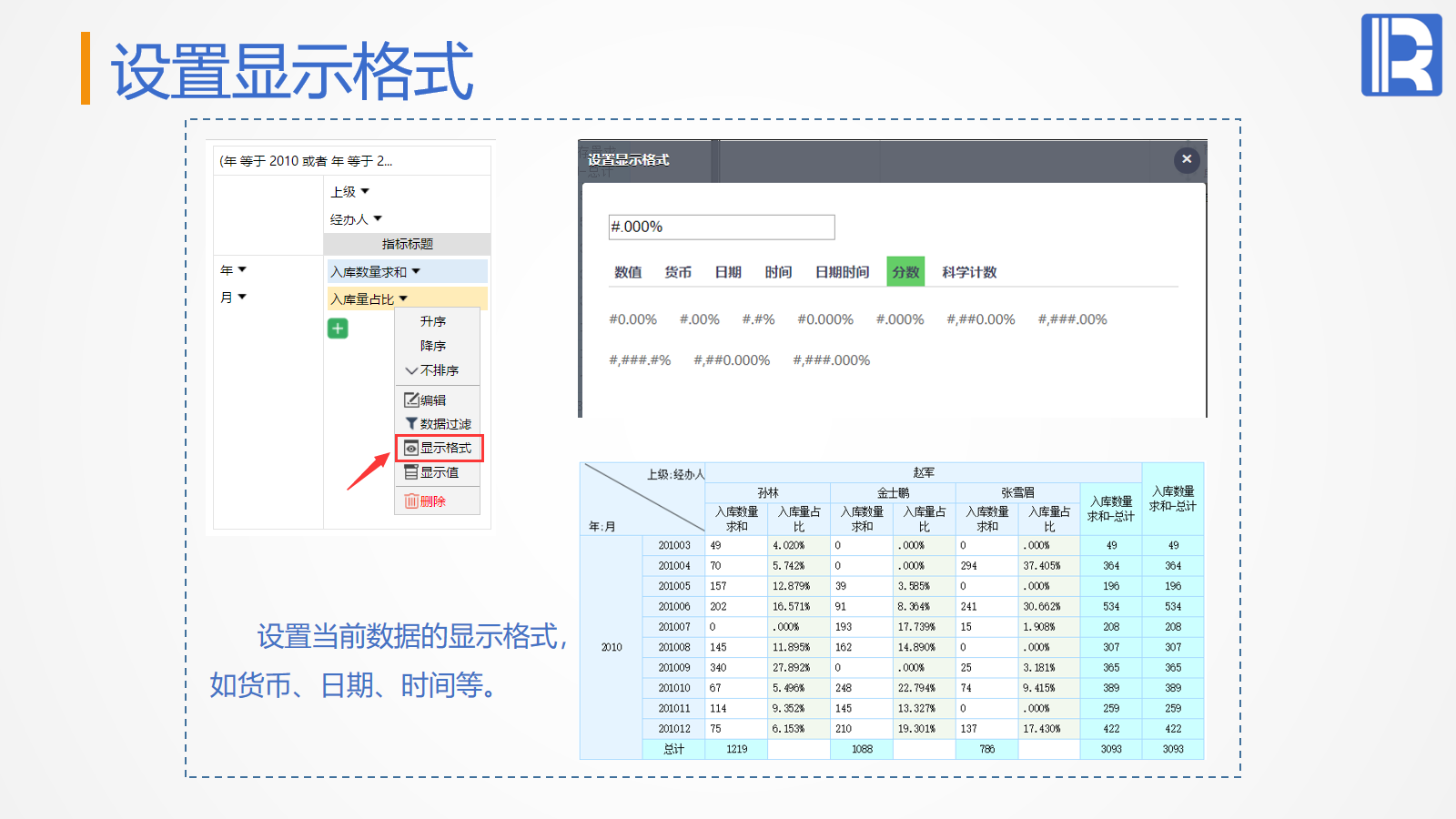Click the blue logo in top-right corner
Image resolution: width=1456 pixels, height=819 pixels.
pyautogui.click(x=1401, y=55)
